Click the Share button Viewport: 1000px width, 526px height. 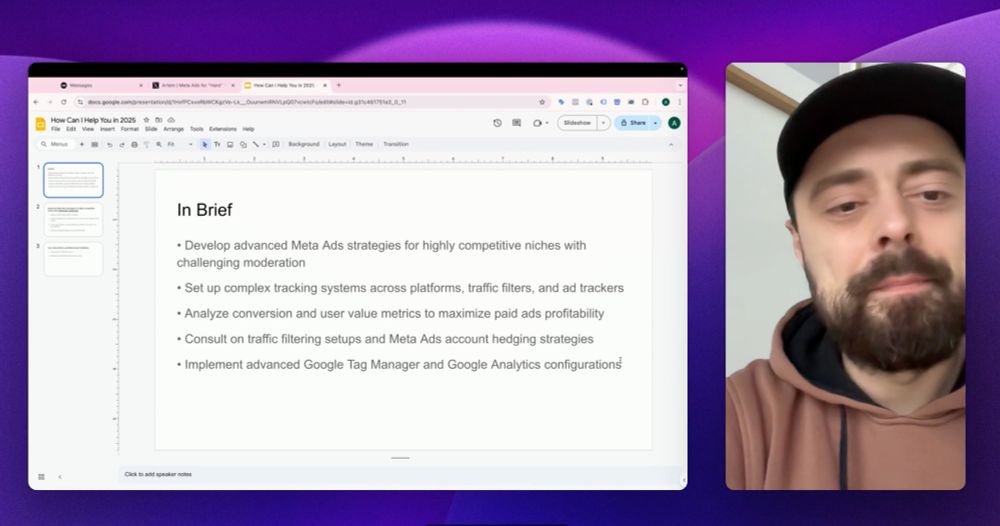point(633,123)
